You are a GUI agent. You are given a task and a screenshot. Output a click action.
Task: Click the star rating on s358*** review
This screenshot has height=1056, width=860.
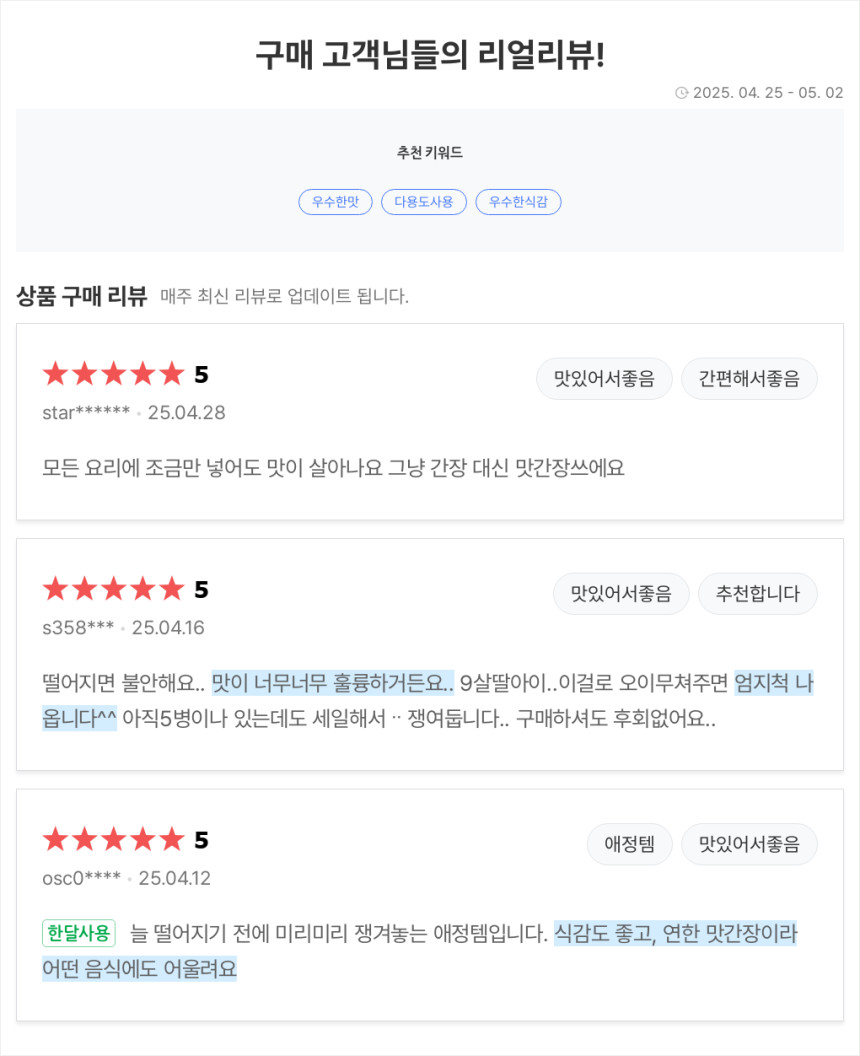click(113, 589)
